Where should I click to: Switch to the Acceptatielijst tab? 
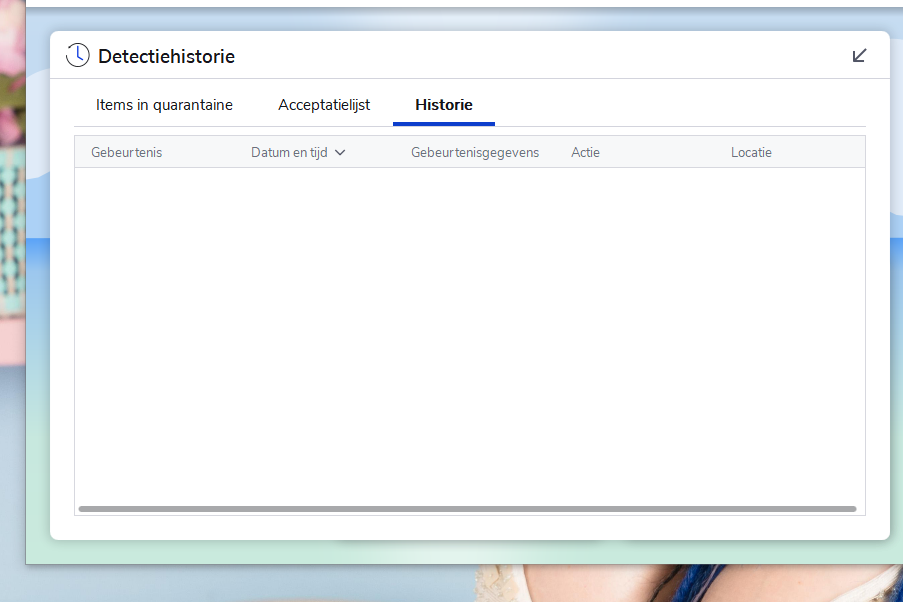tap(324, 105)
